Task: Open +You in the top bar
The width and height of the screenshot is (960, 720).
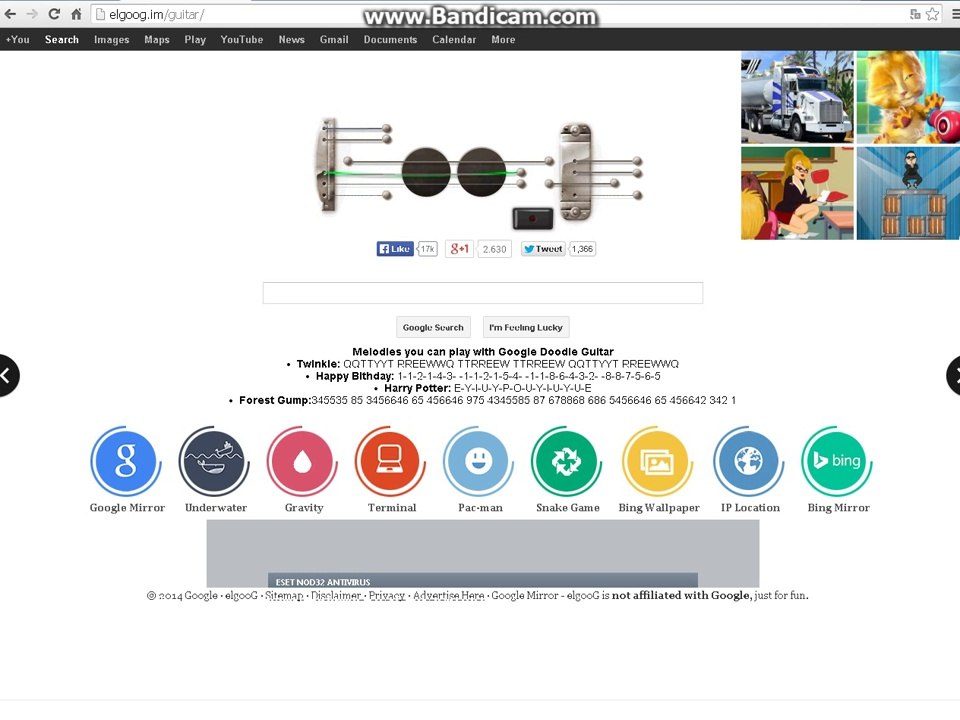Action: point(17,39)
